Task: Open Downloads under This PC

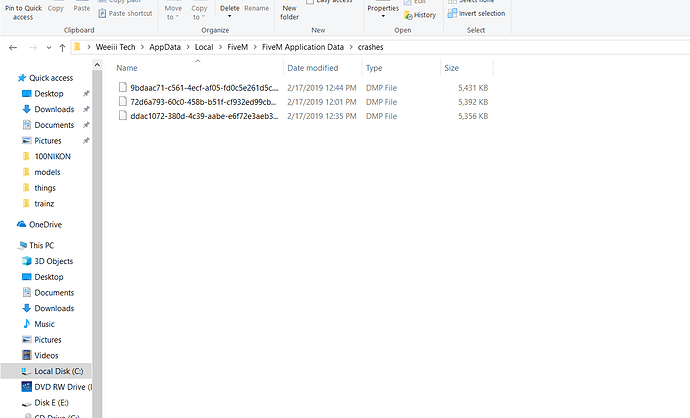Action: coord(54,308)
